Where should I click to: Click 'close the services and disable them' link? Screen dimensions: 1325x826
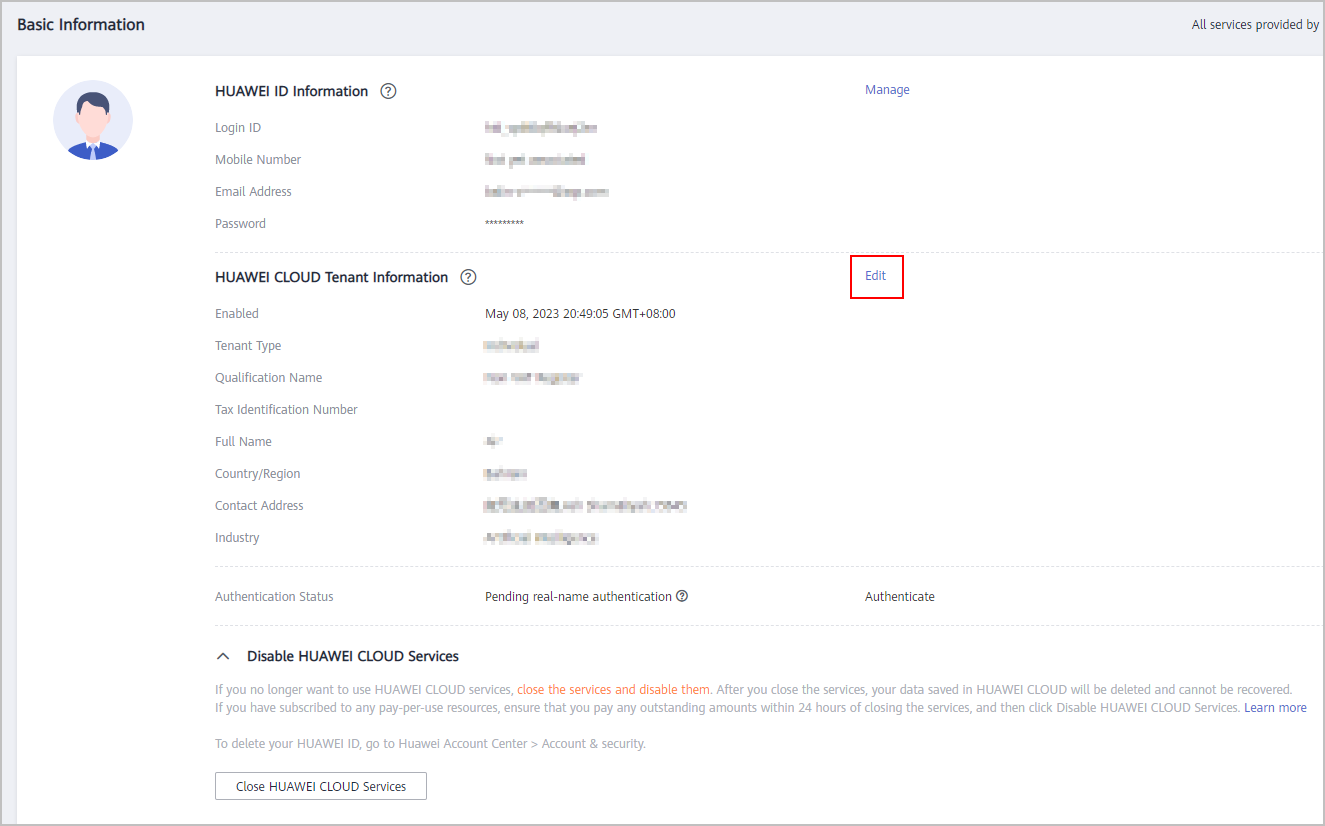(614, 690)
